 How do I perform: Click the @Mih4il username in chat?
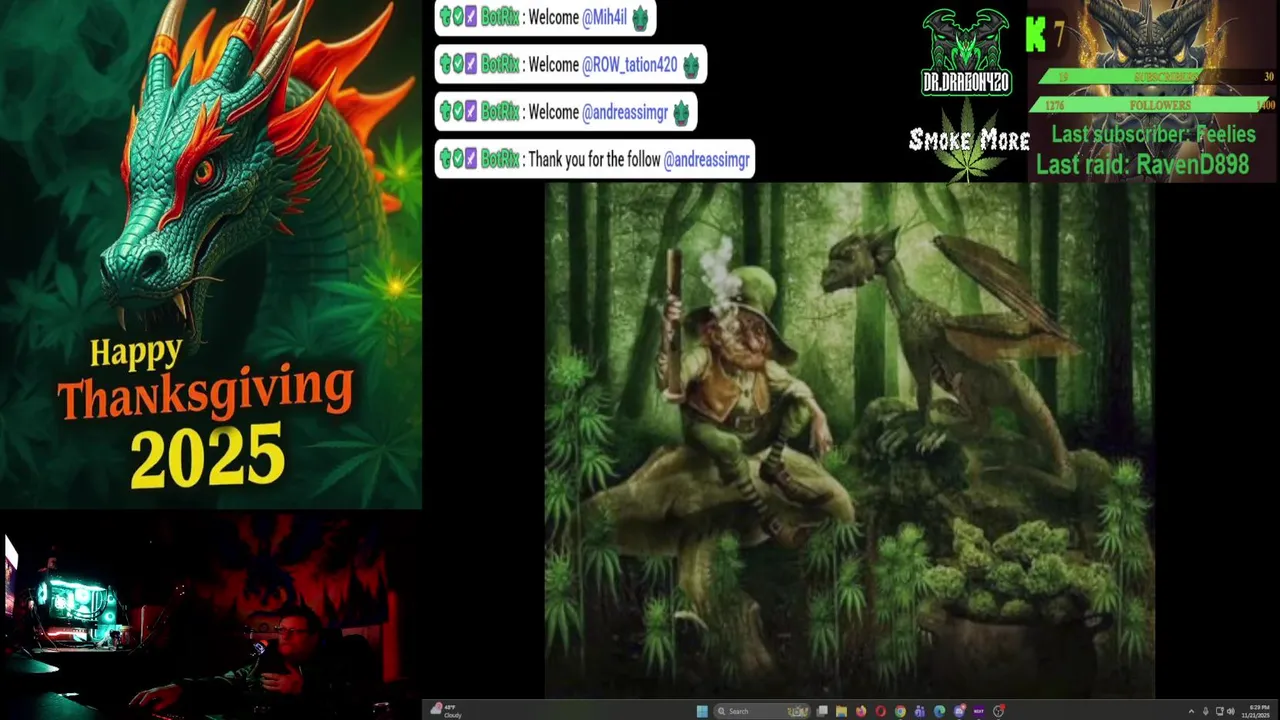pos(604,18)
